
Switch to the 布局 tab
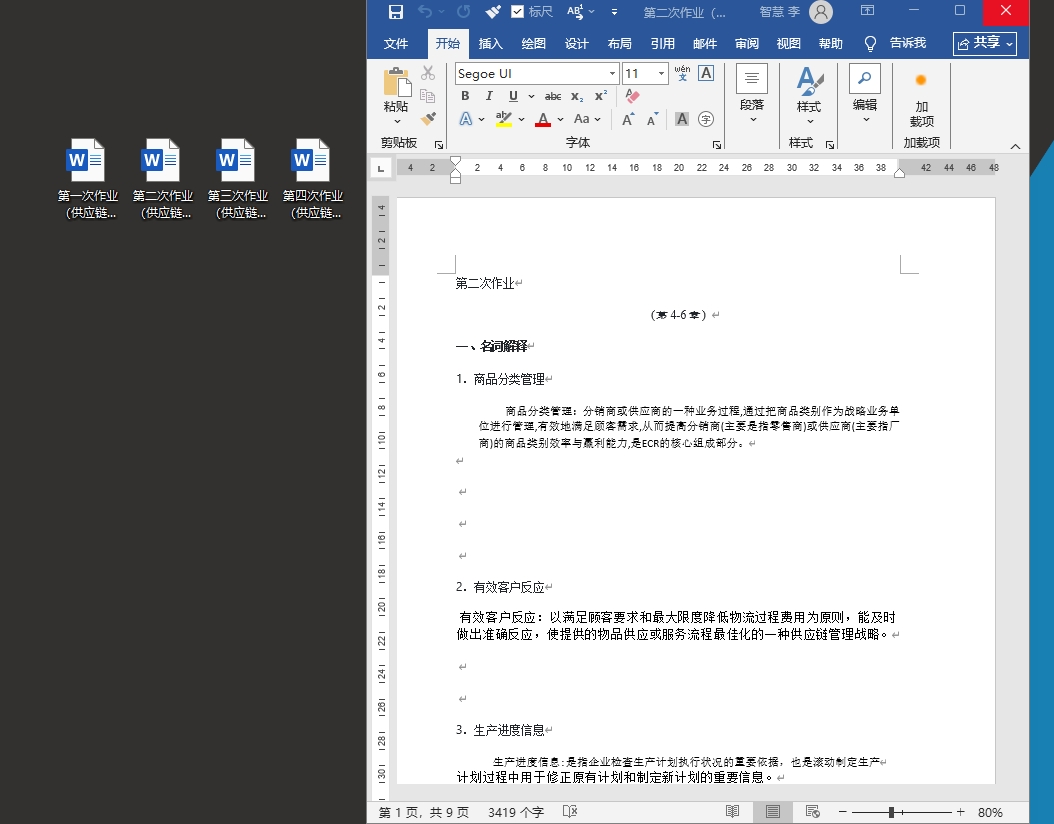point(619,44)
